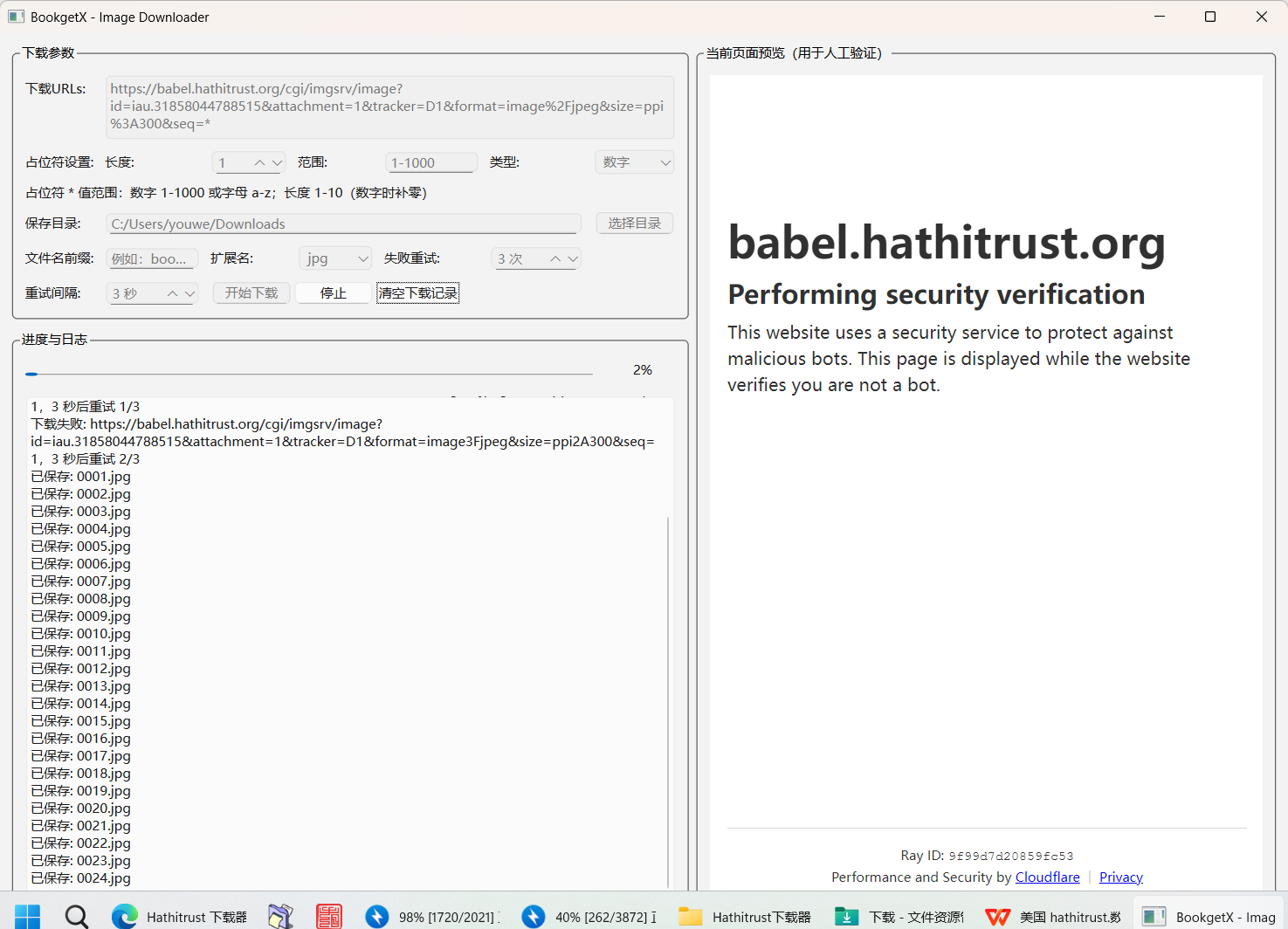Click the 范围 1-1000 field

coord(431,162)
